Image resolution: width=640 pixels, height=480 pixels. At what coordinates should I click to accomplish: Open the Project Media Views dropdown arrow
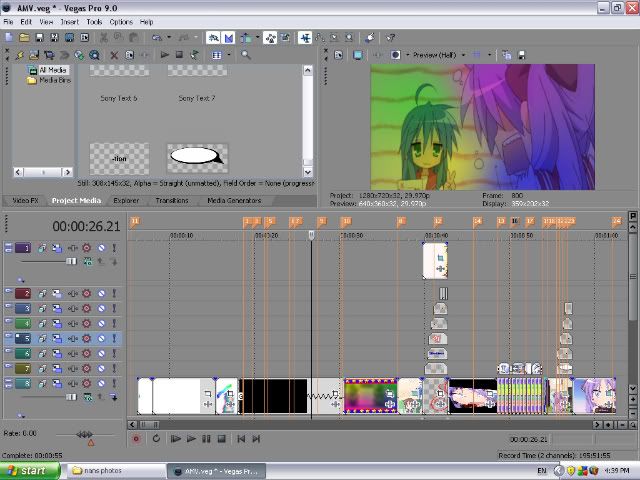(229, 55)
